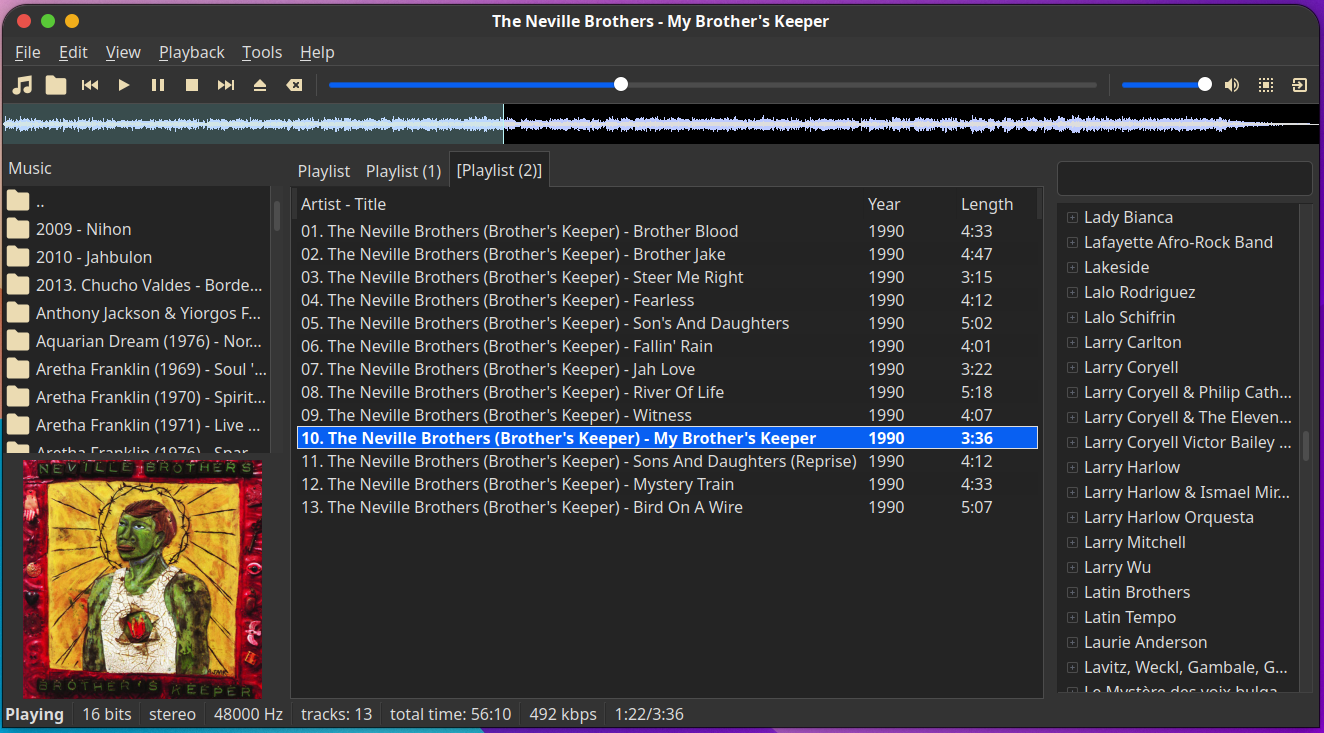Pause the playback
The width and height of the screenshot is (1324, 733).
point(158,85)
